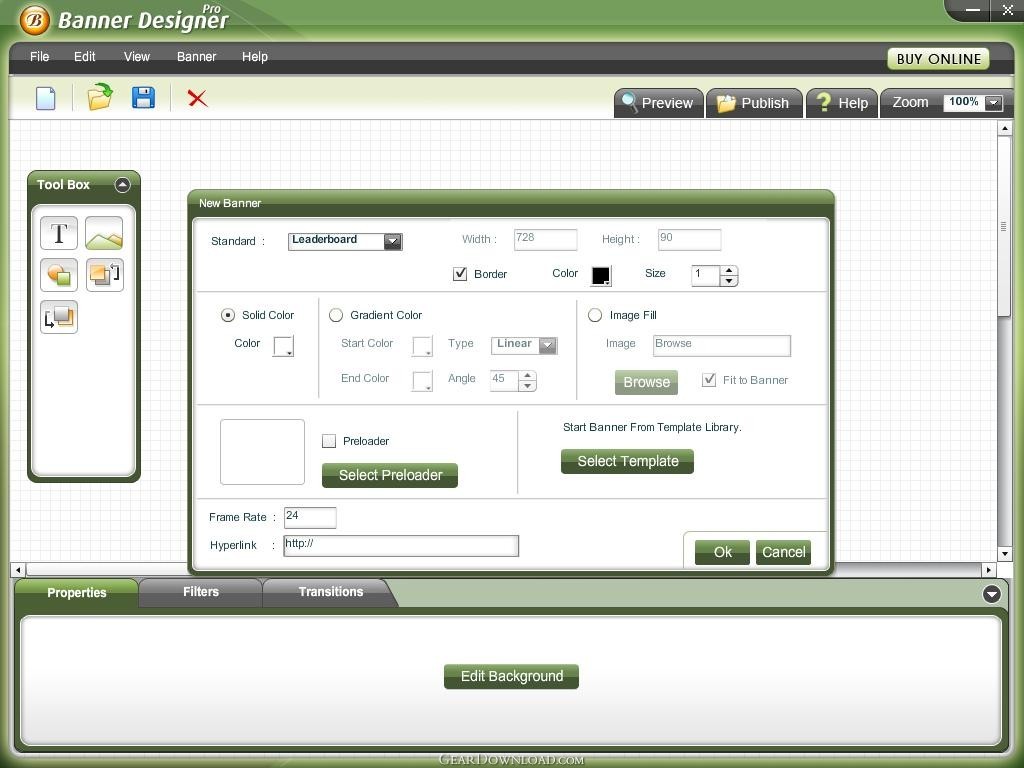Click the Width input field

tap(545, 240)
